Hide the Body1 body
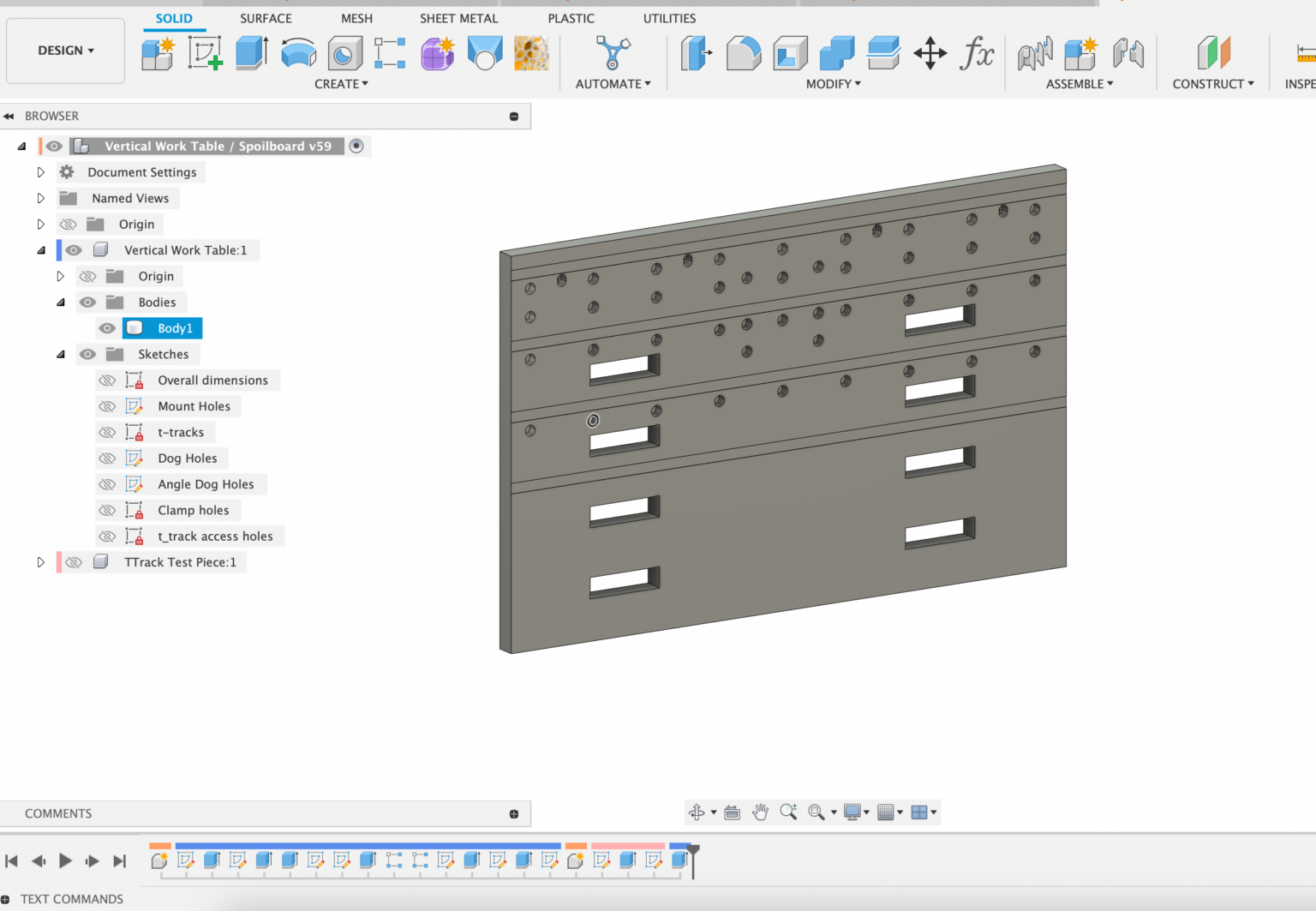The height and width of the screenshot is (911, 1316). click(x=107, y=327)
